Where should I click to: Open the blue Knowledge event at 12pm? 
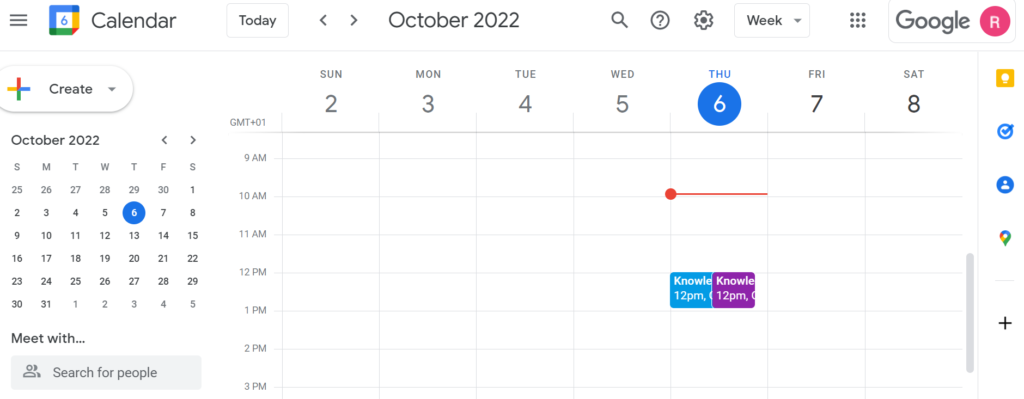(691, 290)
